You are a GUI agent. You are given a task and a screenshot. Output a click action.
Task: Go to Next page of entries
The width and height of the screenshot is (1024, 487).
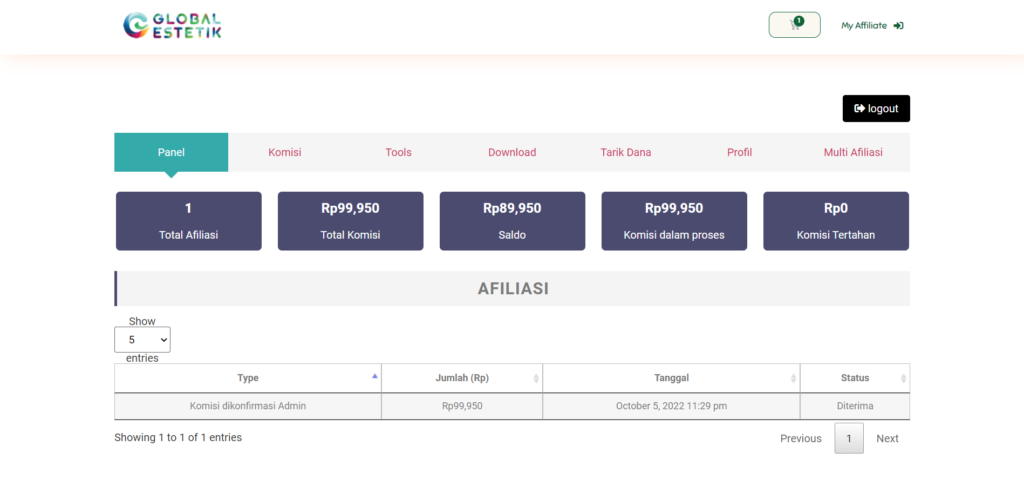tap(887, 439)
